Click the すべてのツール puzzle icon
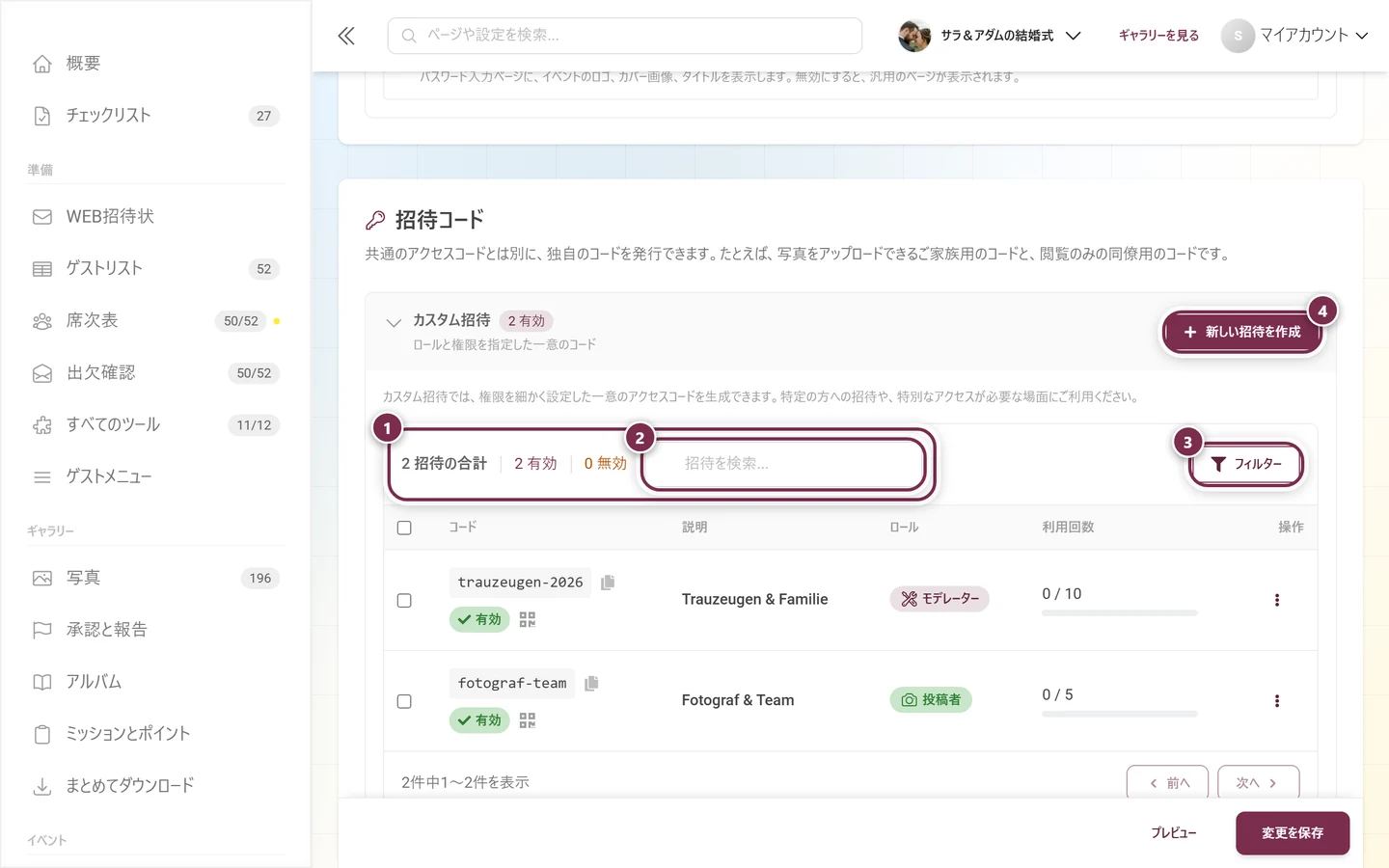Viewport: 1389px width, 868px height. pos(42,425)
